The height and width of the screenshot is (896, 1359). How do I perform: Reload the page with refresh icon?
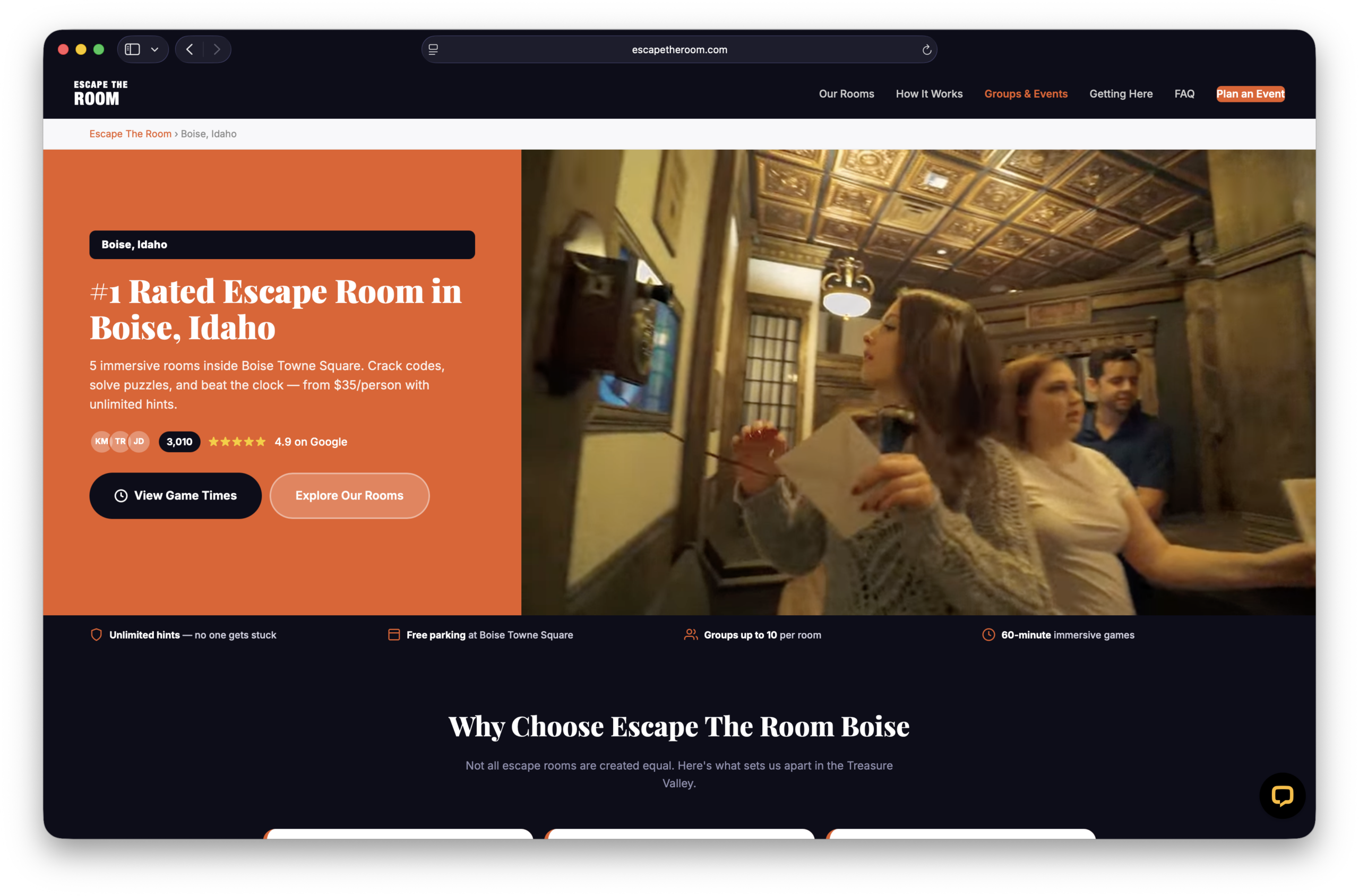pos(926,50)
